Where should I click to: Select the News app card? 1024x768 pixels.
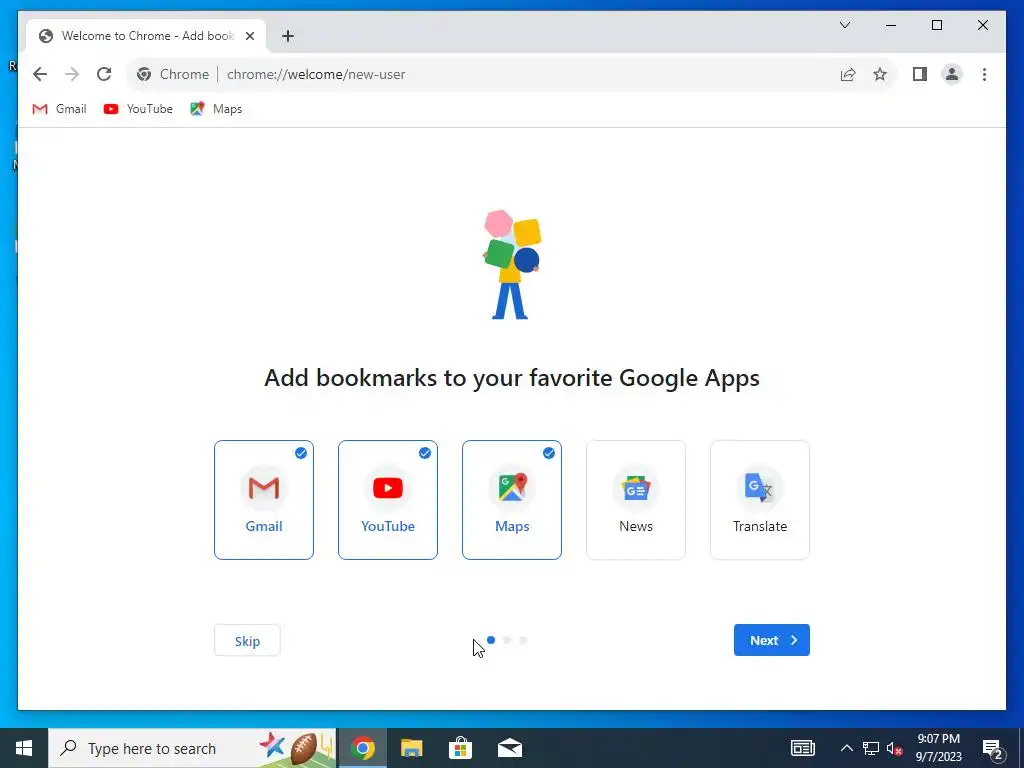[x=636, y=500]
